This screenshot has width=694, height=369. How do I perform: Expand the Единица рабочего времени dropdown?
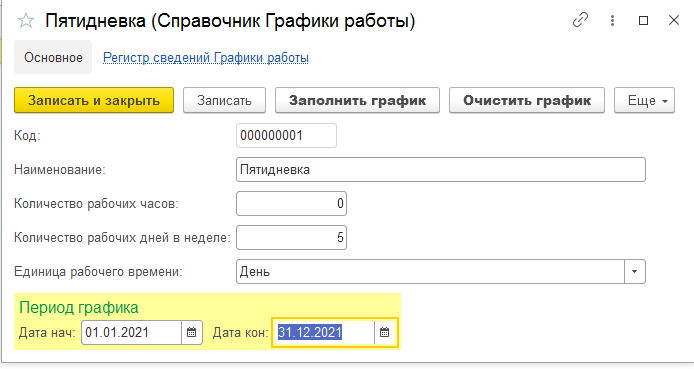click(635, 272)
